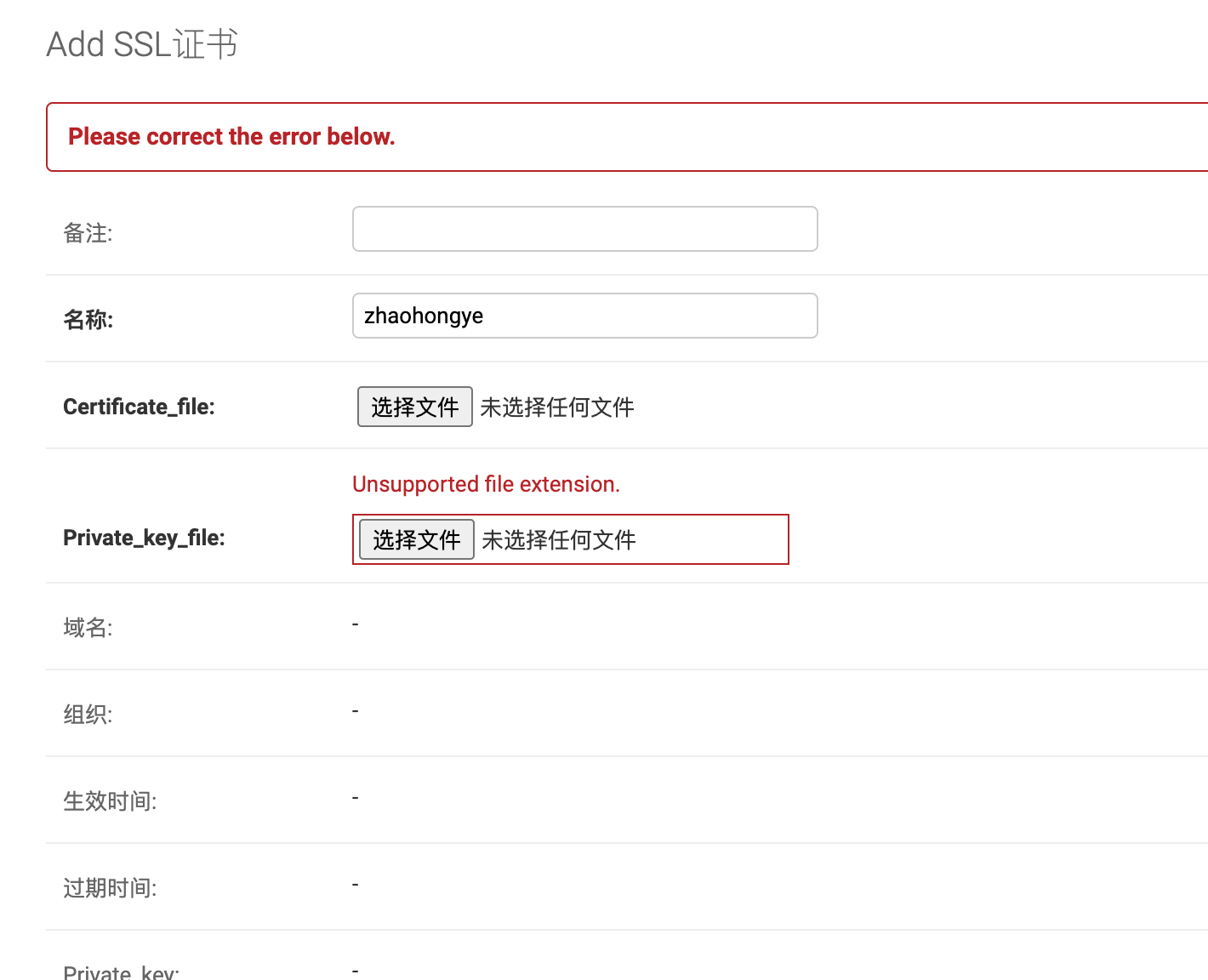Click the Private_key_file label
The width and height of the screenshot is (1208, 980).
click(144, 538)
